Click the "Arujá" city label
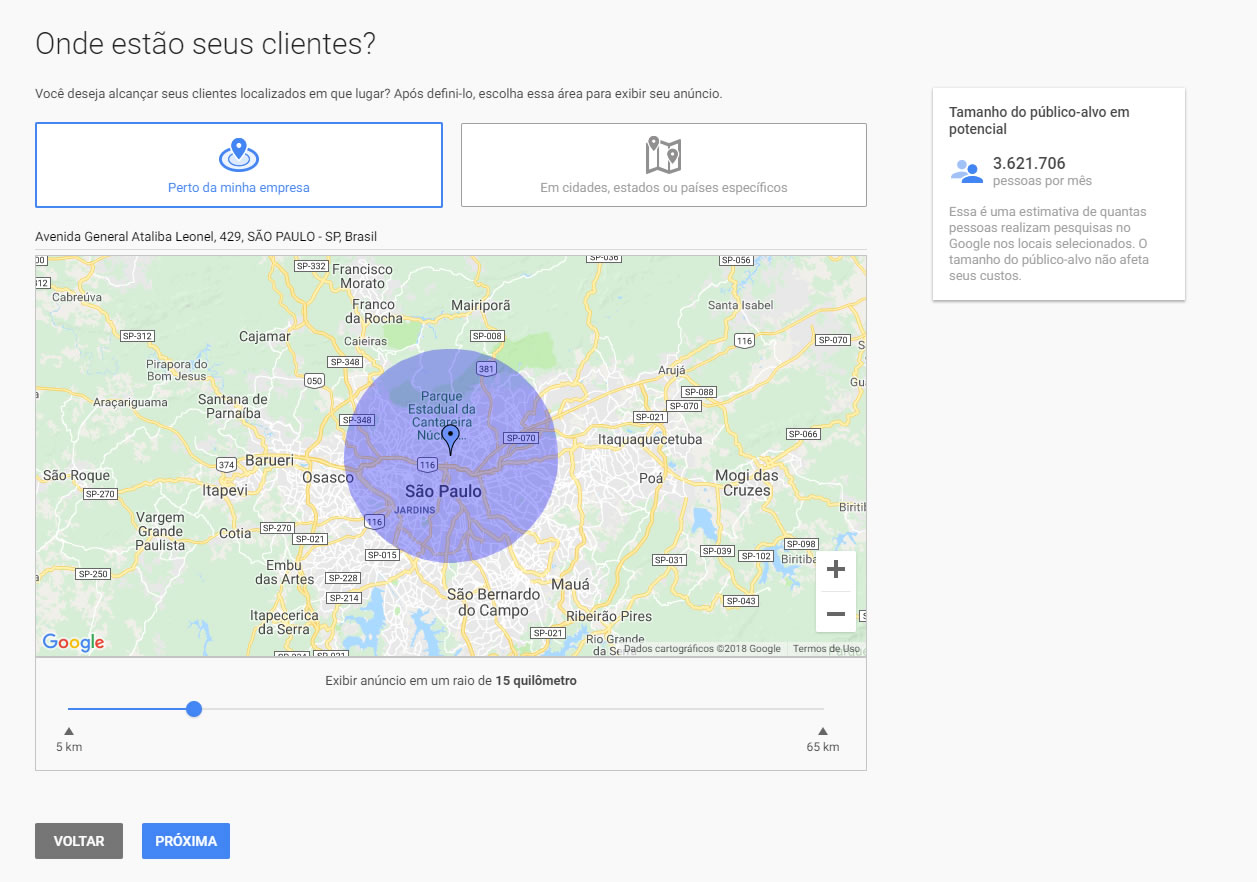1257x882 pixels. (x=672, y=371)
